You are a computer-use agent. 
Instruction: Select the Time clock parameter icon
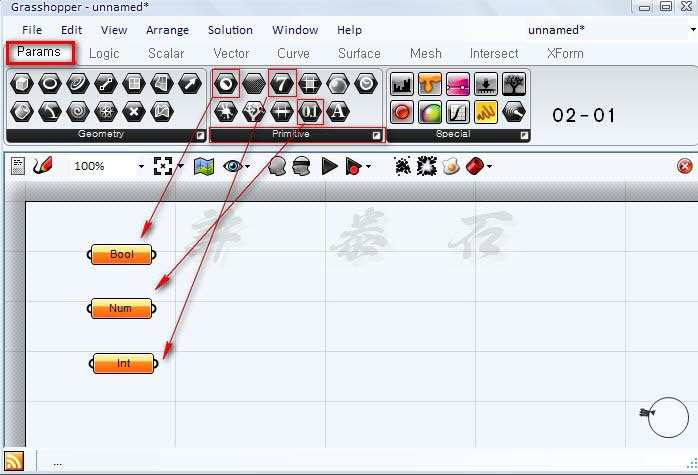pyautogui.click(x=366, y=84)
